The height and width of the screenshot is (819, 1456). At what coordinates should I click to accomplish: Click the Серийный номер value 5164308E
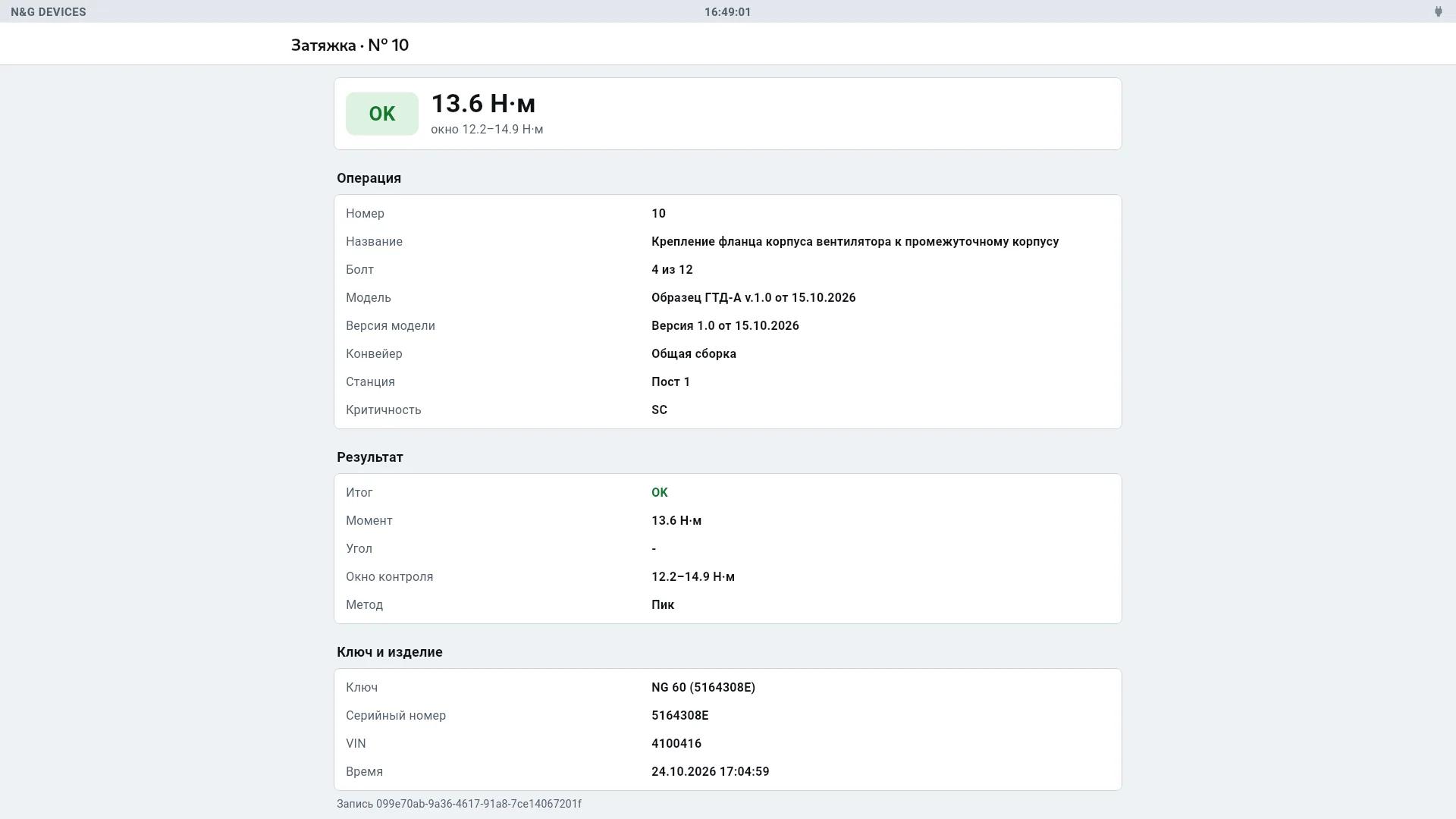click(x=679, y=716)
